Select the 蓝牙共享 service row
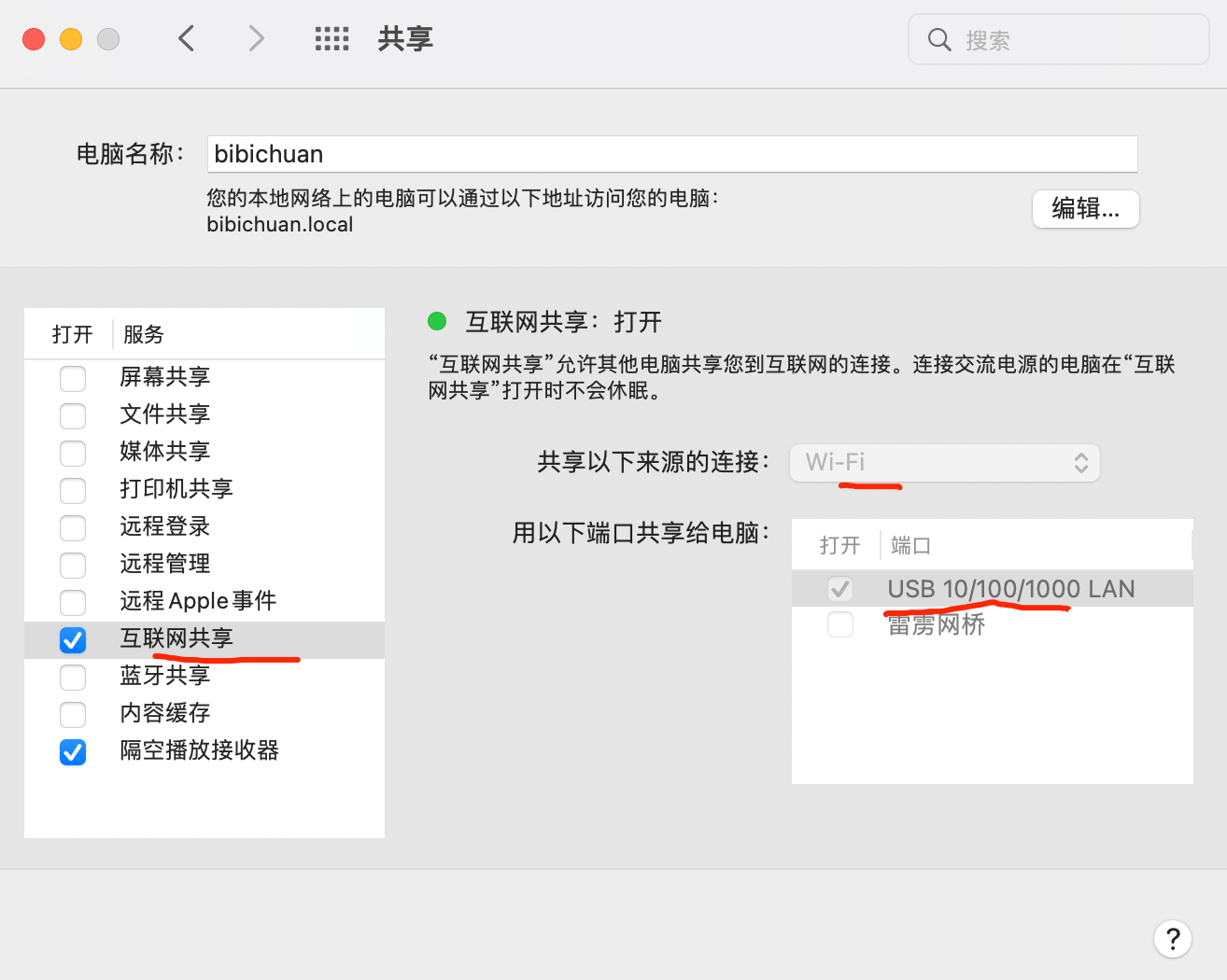This screenshot has height=980, width=1227. coord(165,676)
